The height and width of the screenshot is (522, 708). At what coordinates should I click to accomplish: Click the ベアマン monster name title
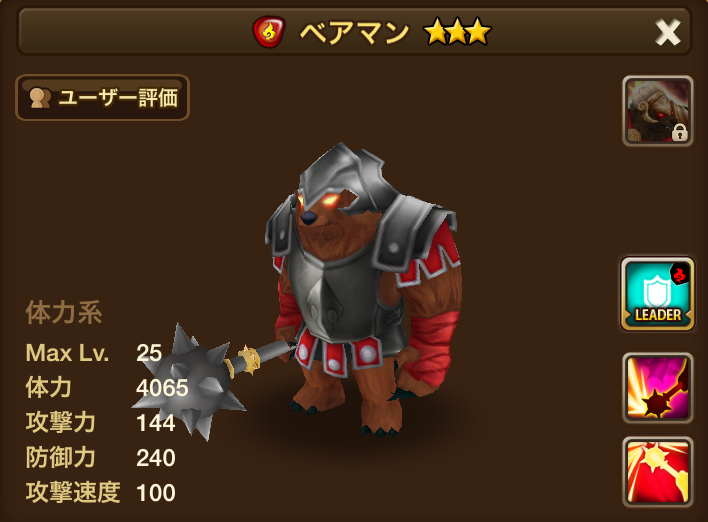[354, 33]
